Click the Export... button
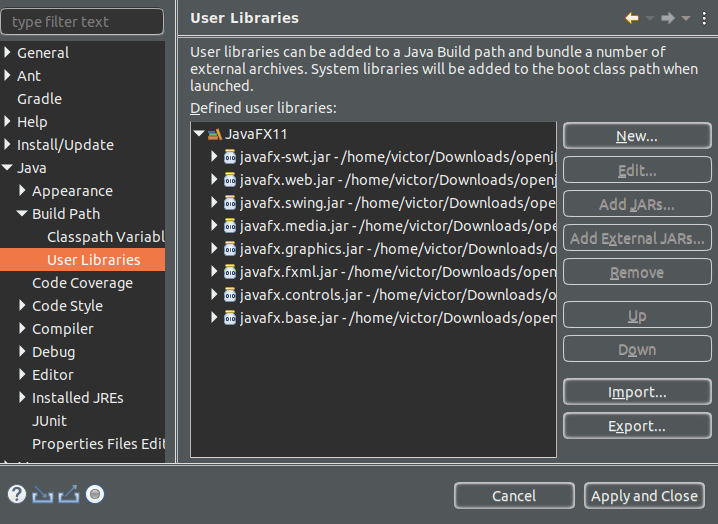 [637, 426]
